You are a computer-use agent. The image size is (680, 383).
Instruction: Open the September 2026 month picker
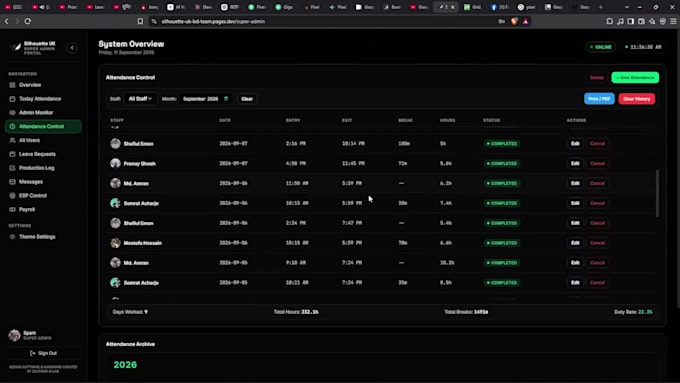(x=205, y=99)
